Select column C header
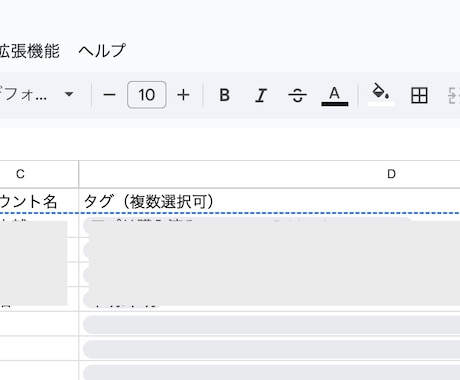The height and width of the screenshot is (380, 460). click(x=39, y=174)
